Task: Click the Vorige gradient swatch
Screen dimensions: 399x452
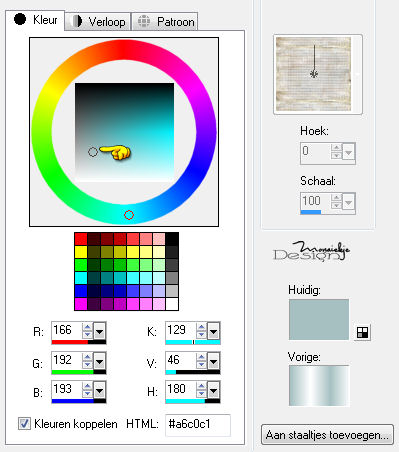Action: click(x=319, y=386)
